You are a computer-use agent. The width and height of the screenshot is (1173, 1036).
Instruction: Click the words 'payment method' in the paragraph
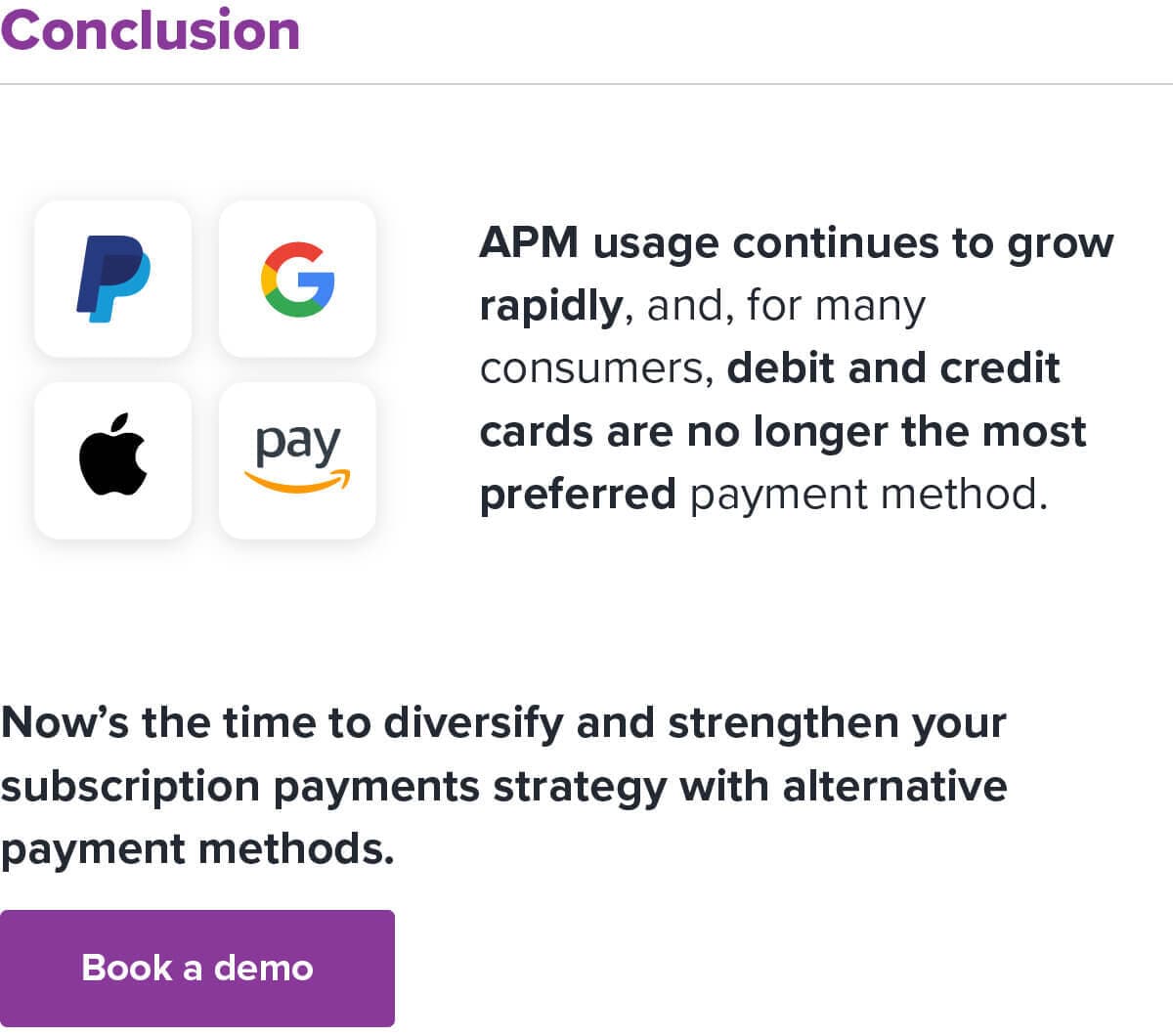click(868, 494)
